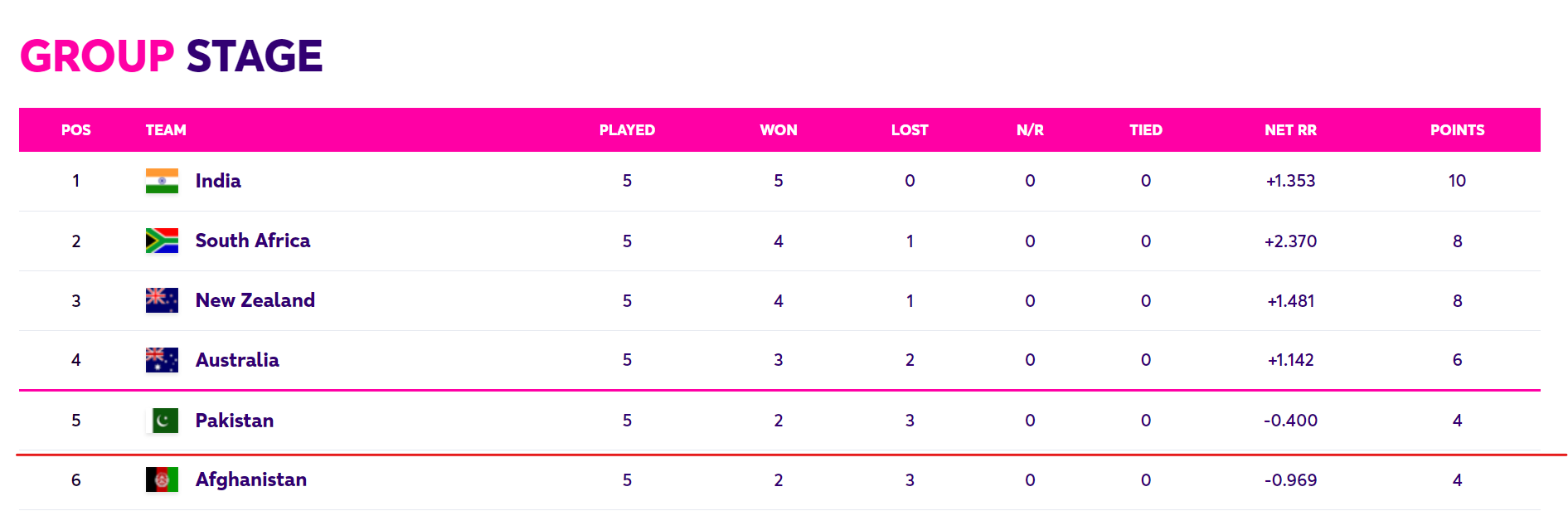
Task: Click the WON column header
Action: 779,130
